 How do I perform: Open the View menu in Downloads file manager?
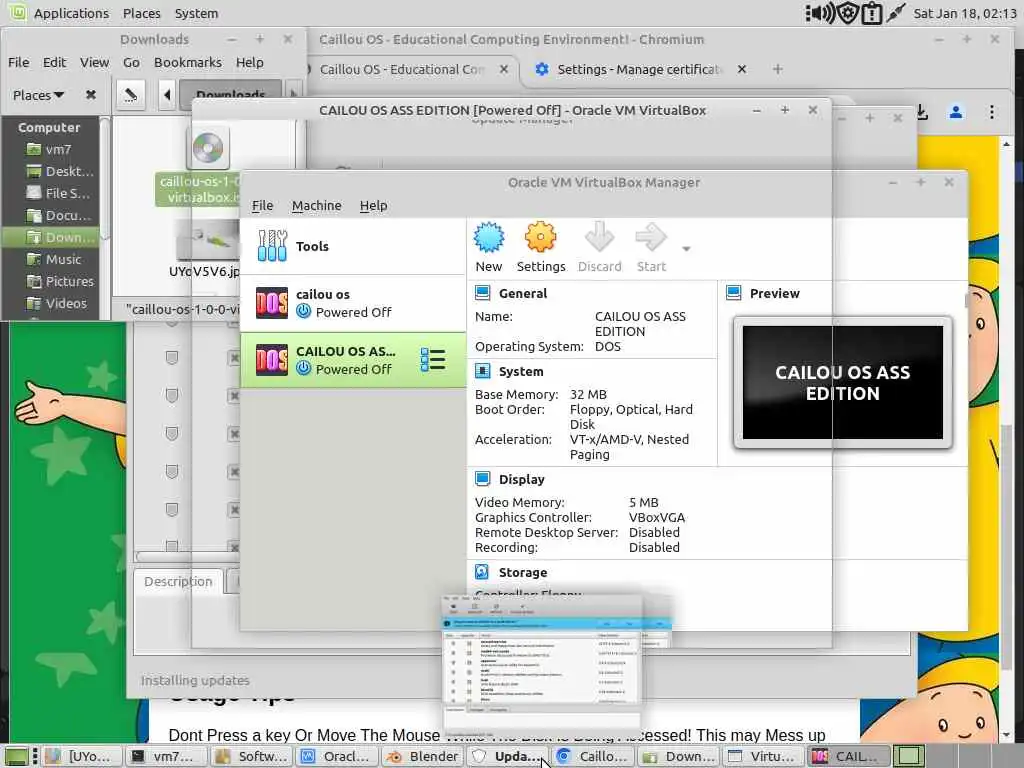click(94, 63)
